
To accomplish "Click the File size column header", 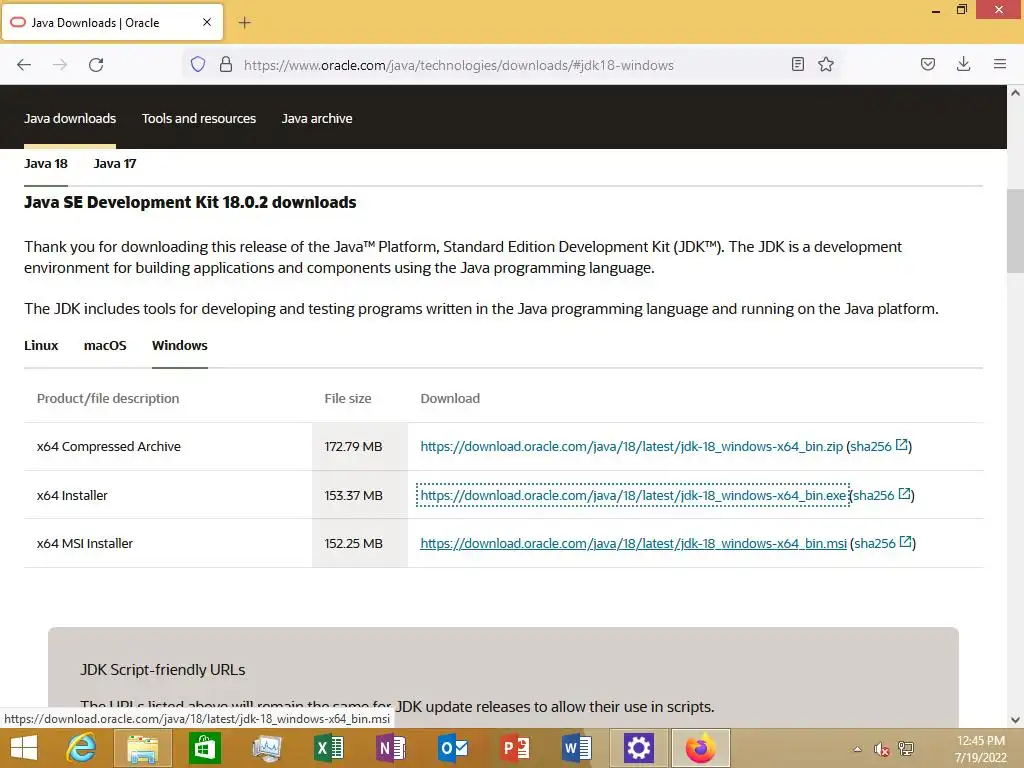I will 347,398.
